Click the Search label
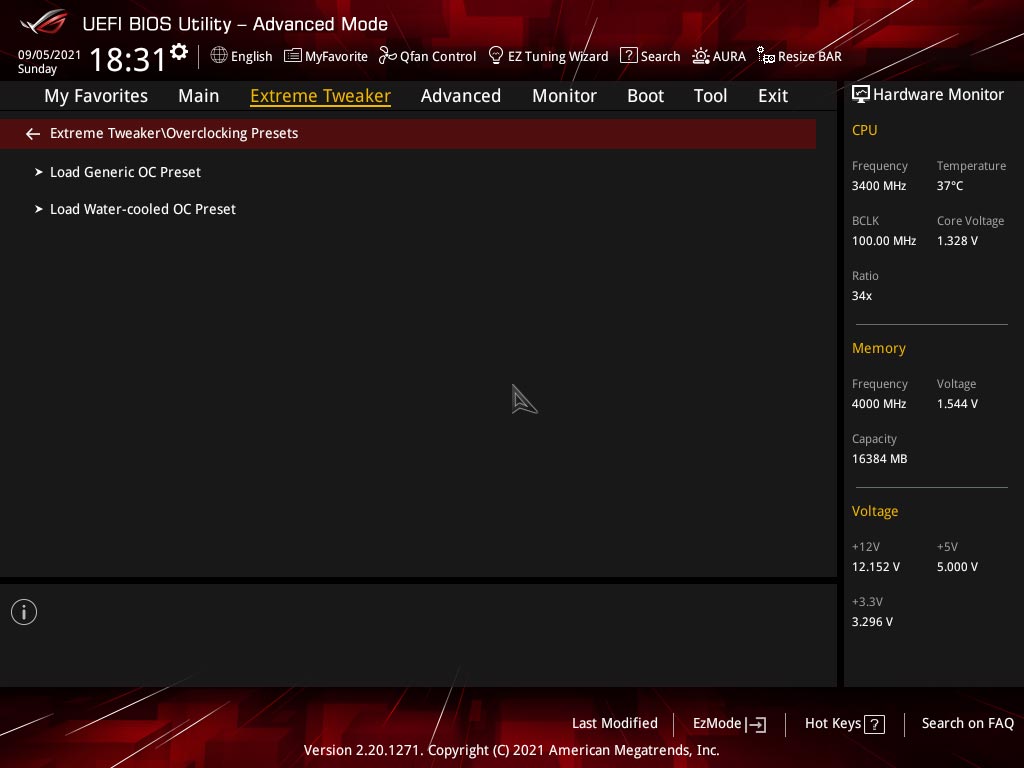The width and height of the screenshot is (1024, 768). point(660,57)
